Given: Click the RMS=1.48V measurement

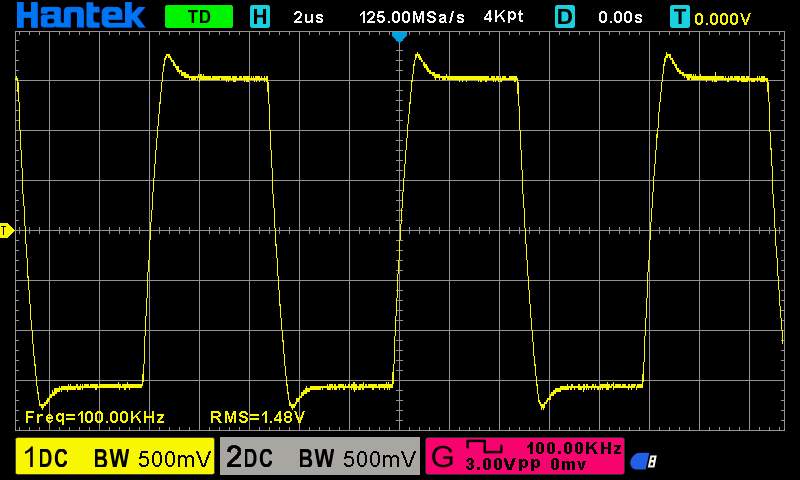Looking at the screenshot, I should (257, 417).
